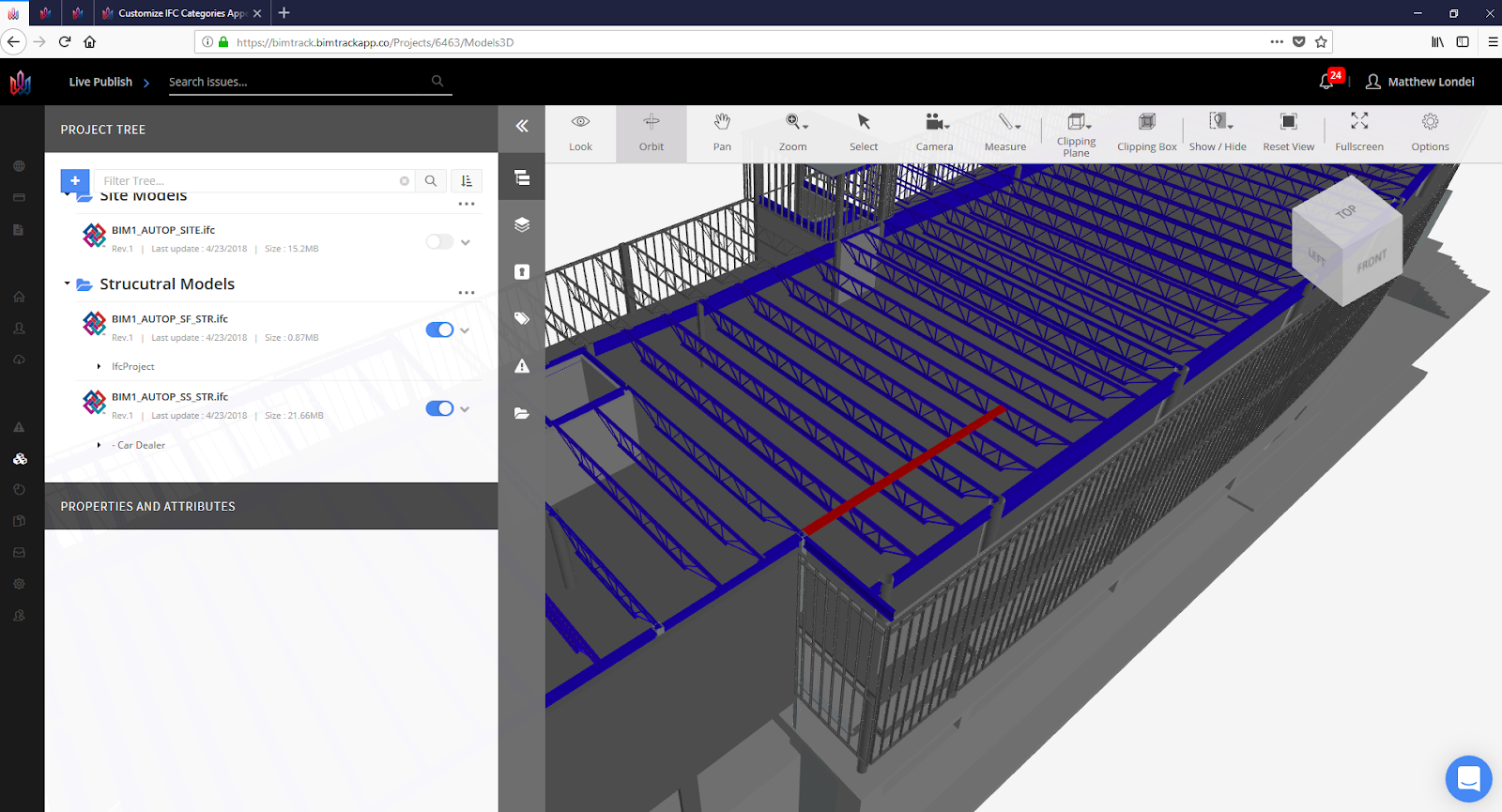This screenshot has width=1502, height=812.
Task: Click the FRONT face of view cube
Action: point(1371,262)
